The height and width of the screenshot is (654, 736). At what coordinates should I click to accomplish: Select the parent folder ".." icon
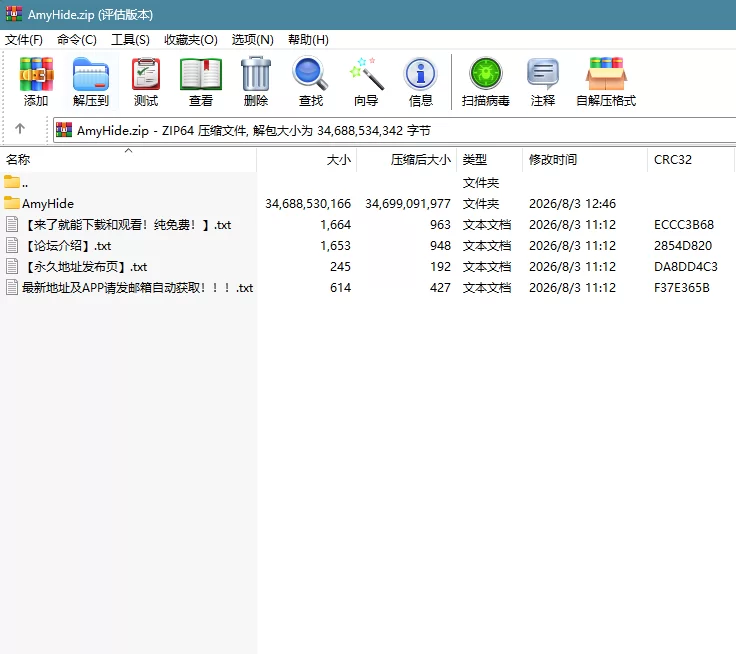(x=12, y=182)
